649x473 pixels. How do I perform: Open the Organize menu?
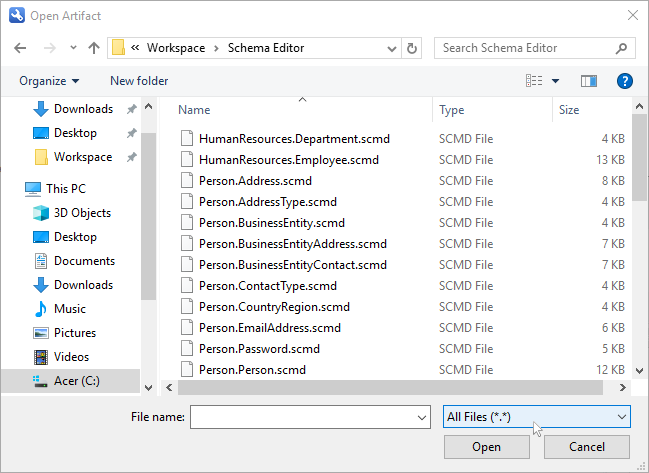[x=48, y=81]
